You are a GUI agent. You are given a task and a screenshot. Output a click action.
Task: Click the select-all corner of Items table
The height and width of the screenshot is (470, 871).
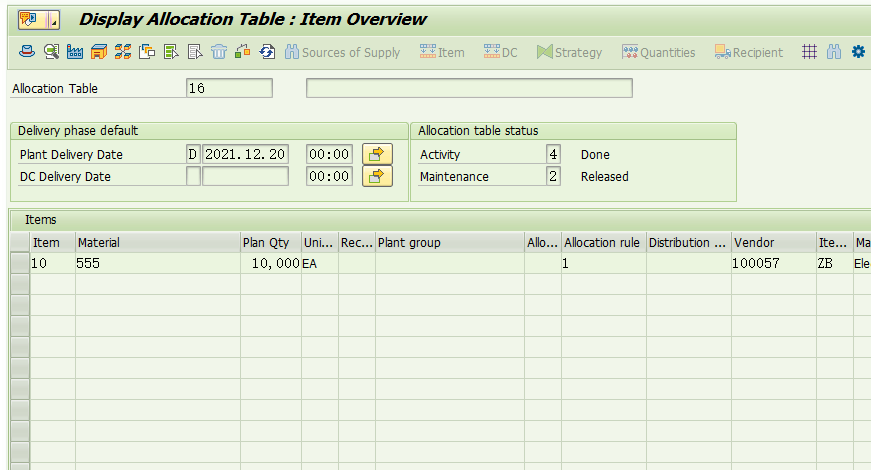click(20, 242)
